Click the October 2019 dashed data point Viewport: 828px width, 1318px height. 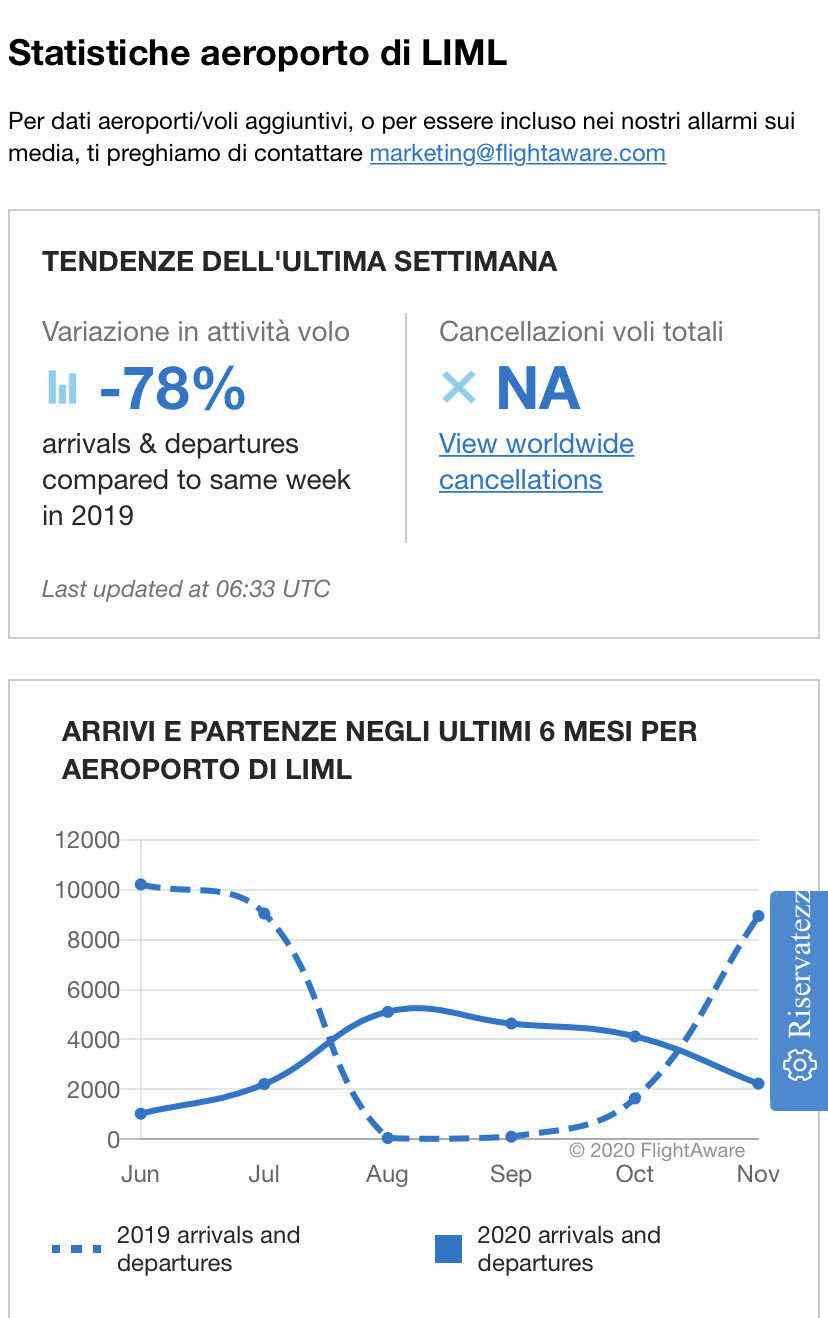[x=635, y=1098]
